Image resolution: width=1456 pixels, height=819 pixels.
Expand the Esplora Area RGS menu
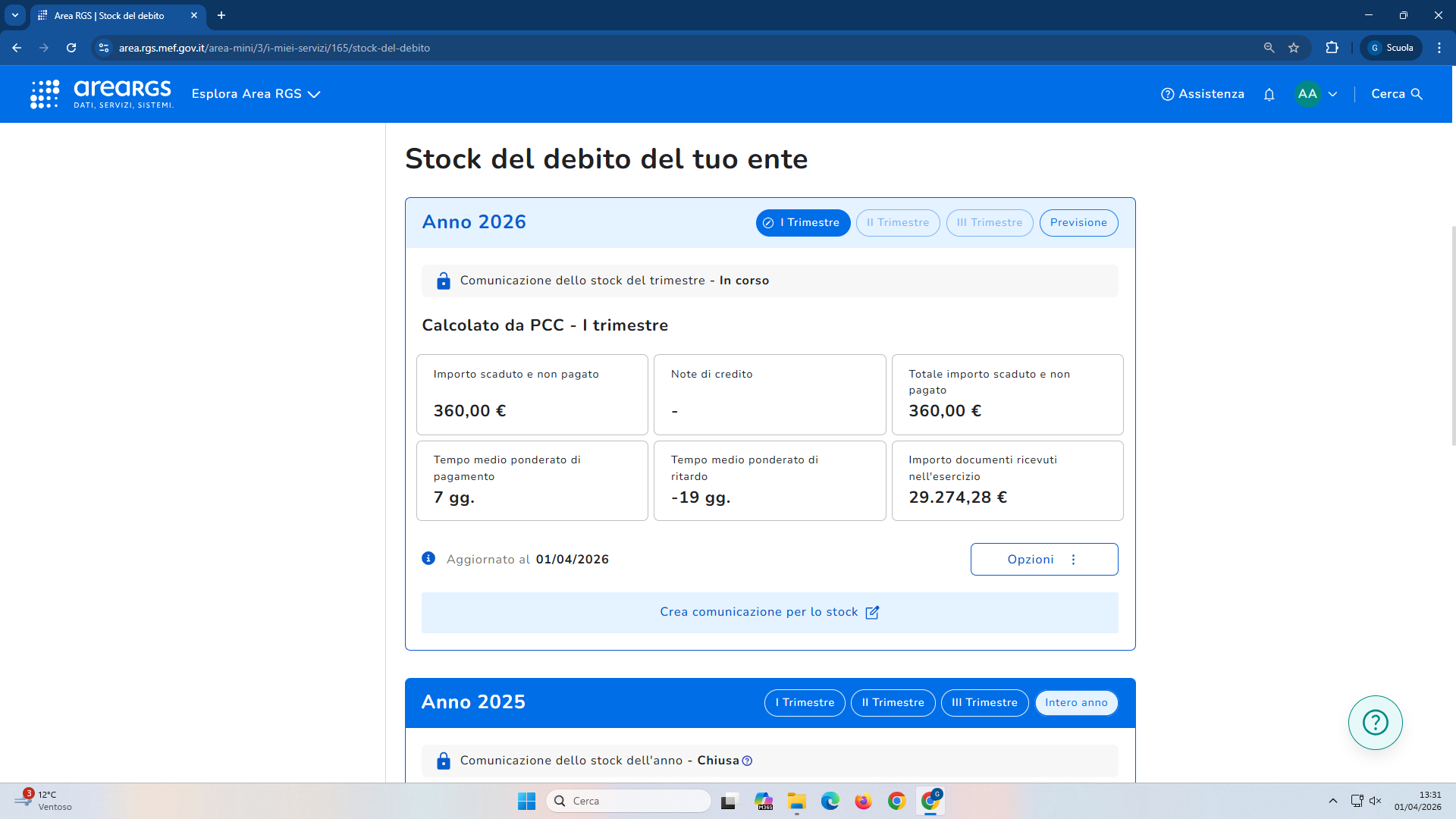coord(256,94)
